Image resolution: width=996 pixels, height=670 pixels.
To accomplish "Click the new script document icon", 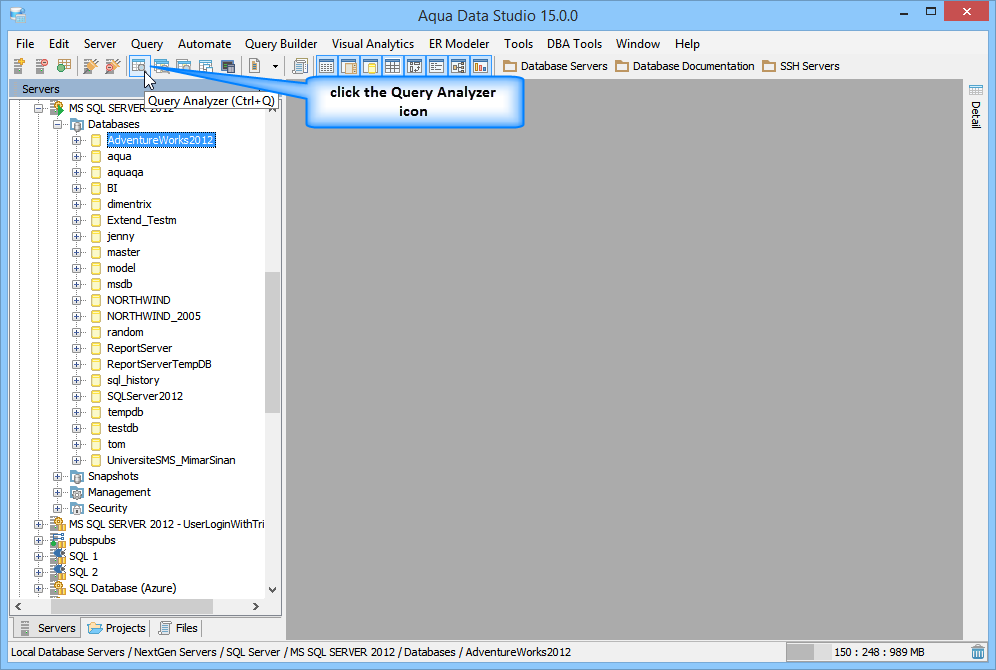I will pos(255,65).
